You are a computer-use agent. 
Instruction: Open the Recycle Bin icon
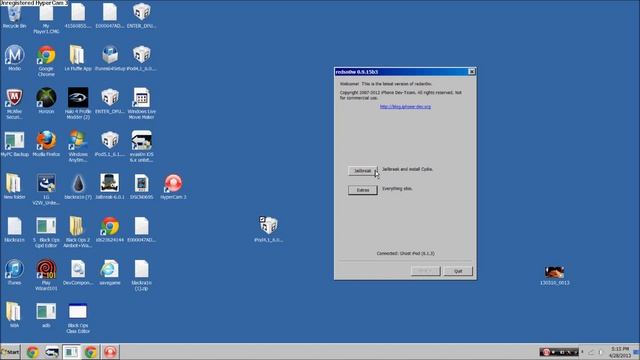pyautogui.click(x=14, y=16)
